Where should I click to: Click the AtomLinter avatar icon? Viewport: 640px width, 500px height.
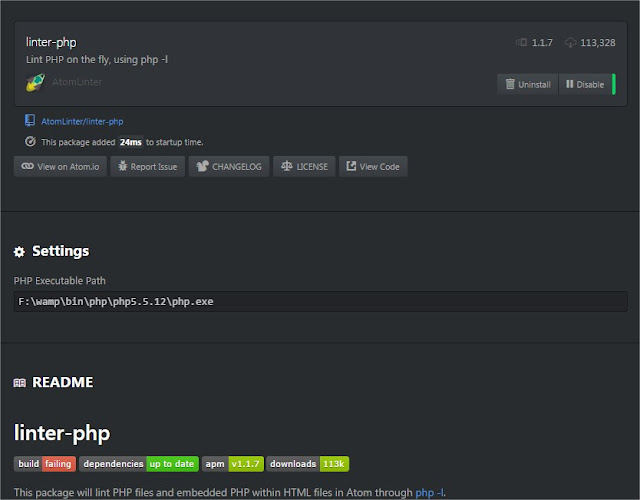(x=36, y=82)
